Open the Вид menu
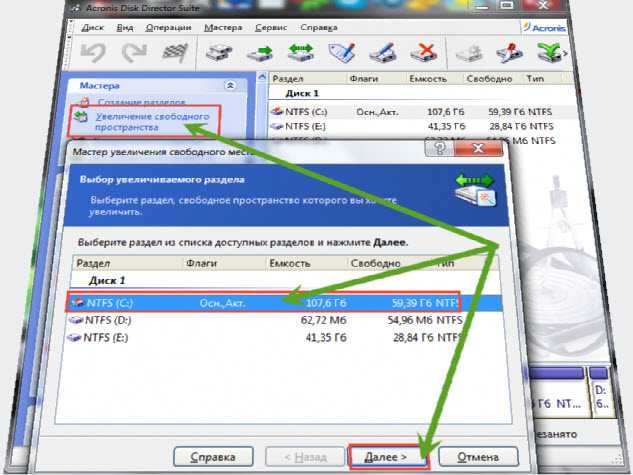The height and width of the screenshot is (475, 633). [x=125, y=27]
